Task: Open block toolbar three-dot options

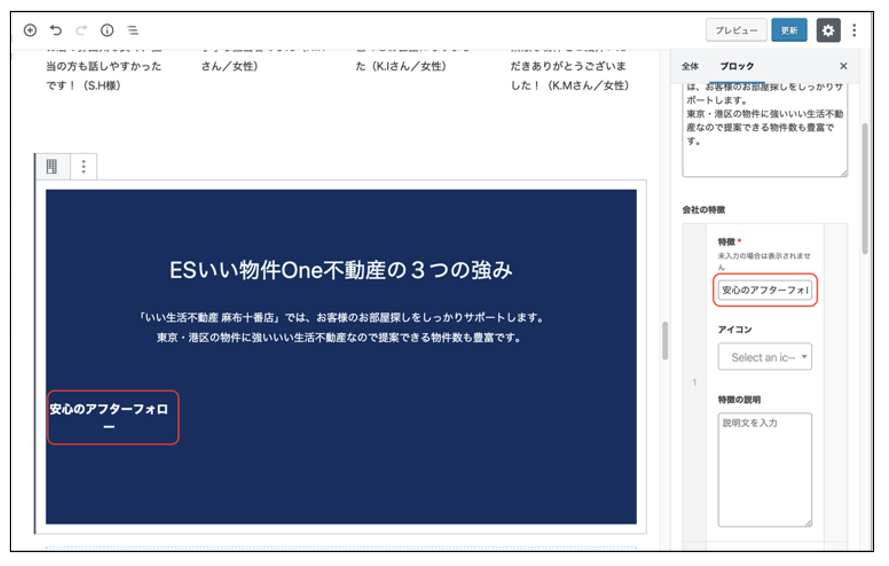Action: coord(83,167)
